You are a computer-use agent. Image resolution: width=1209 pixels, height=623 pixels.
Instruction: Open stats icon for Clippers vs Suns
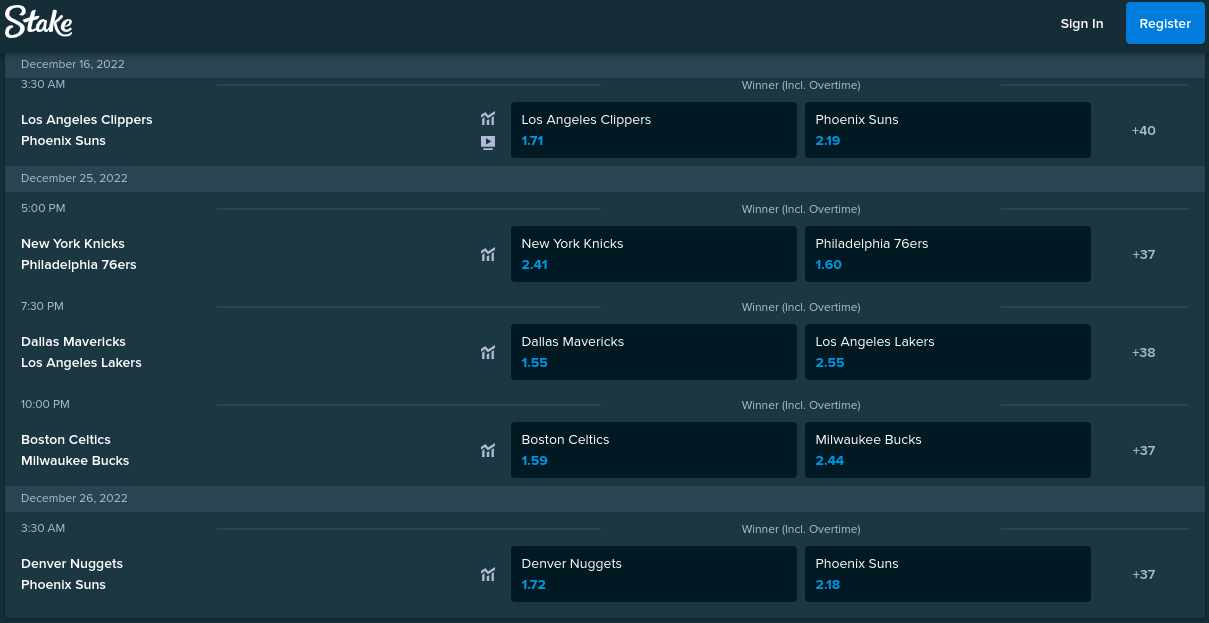(x=488, y=119)
